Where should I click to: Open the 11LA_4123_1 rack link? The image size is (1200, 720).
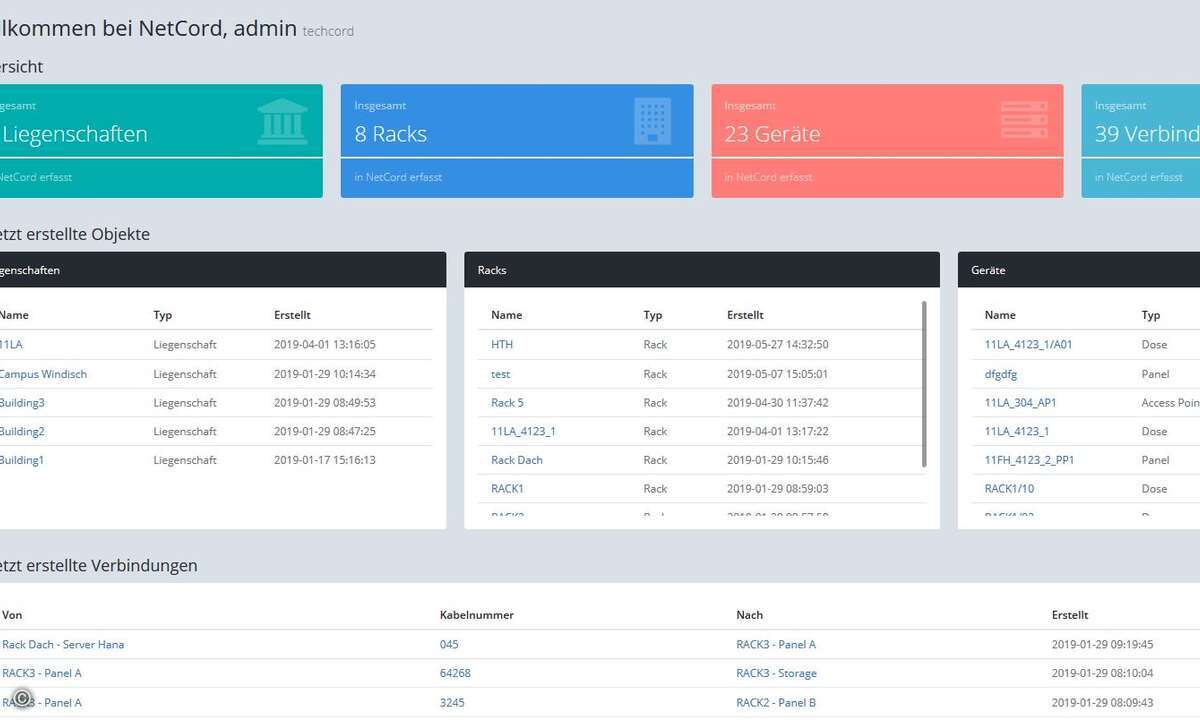pos(523,431)
